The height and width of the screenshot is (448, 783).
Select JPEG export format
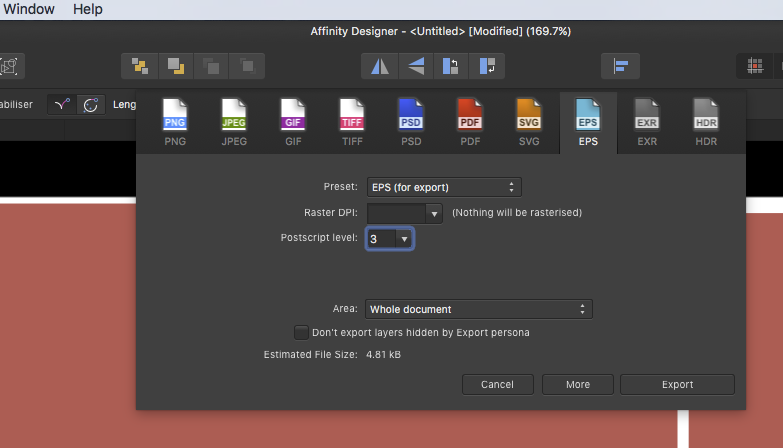(x=234, y=122)
